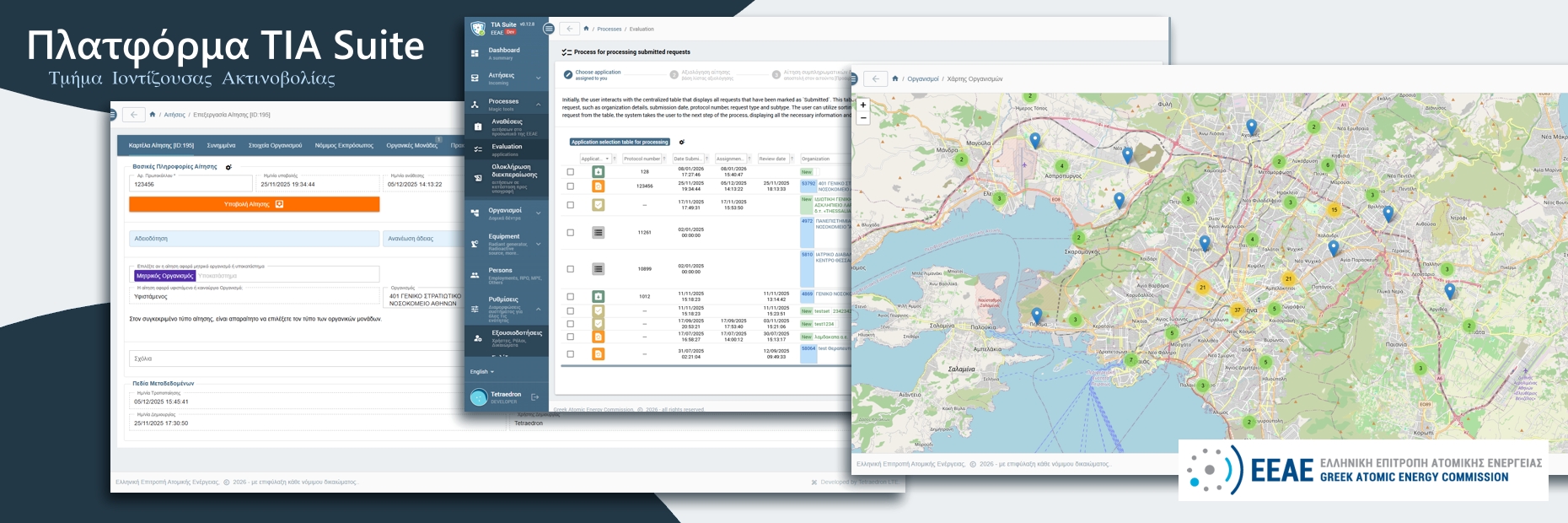Image resolution: width=1568 pixels, height=523 pixels.
Task: Open Processes breadcrumb link
Action: click(609, 30)
